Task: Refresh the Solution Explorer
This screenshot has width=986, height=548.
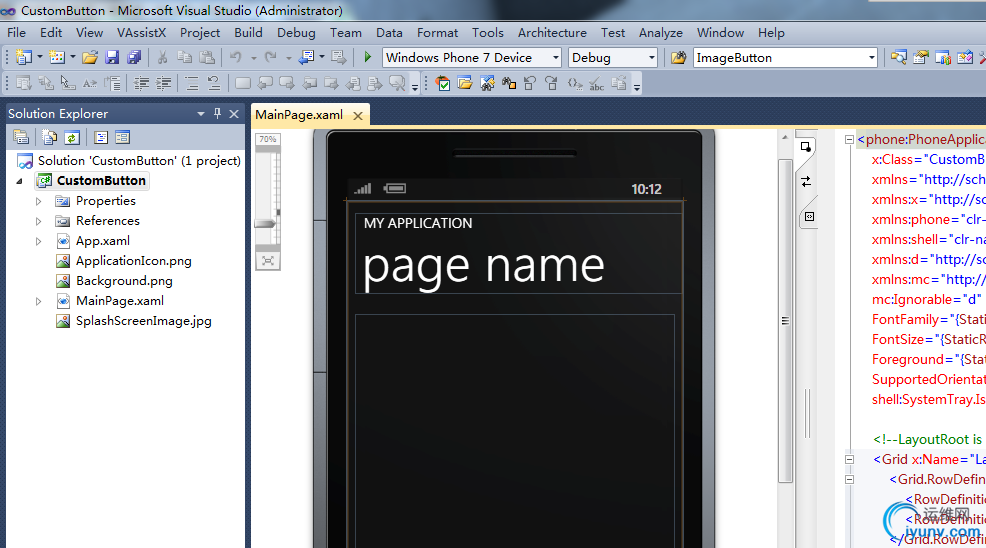Action: click(72, 137)
